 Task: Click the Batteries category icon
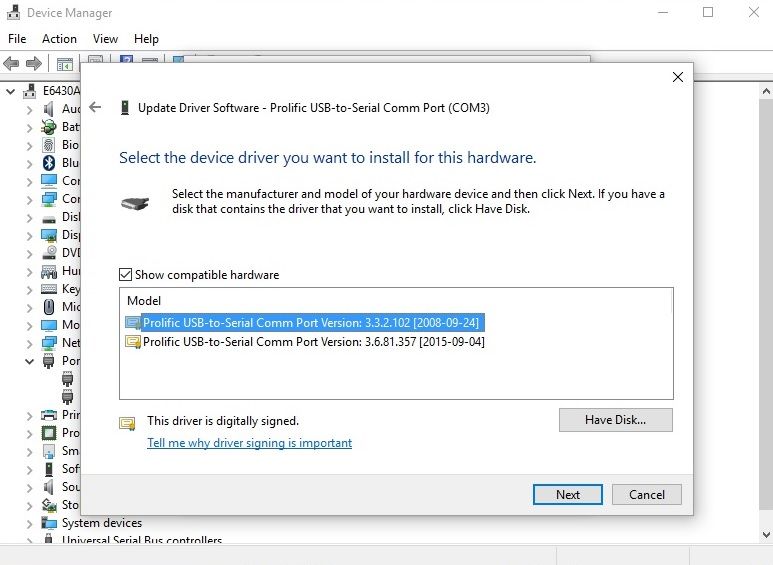(x=49, y=127)
